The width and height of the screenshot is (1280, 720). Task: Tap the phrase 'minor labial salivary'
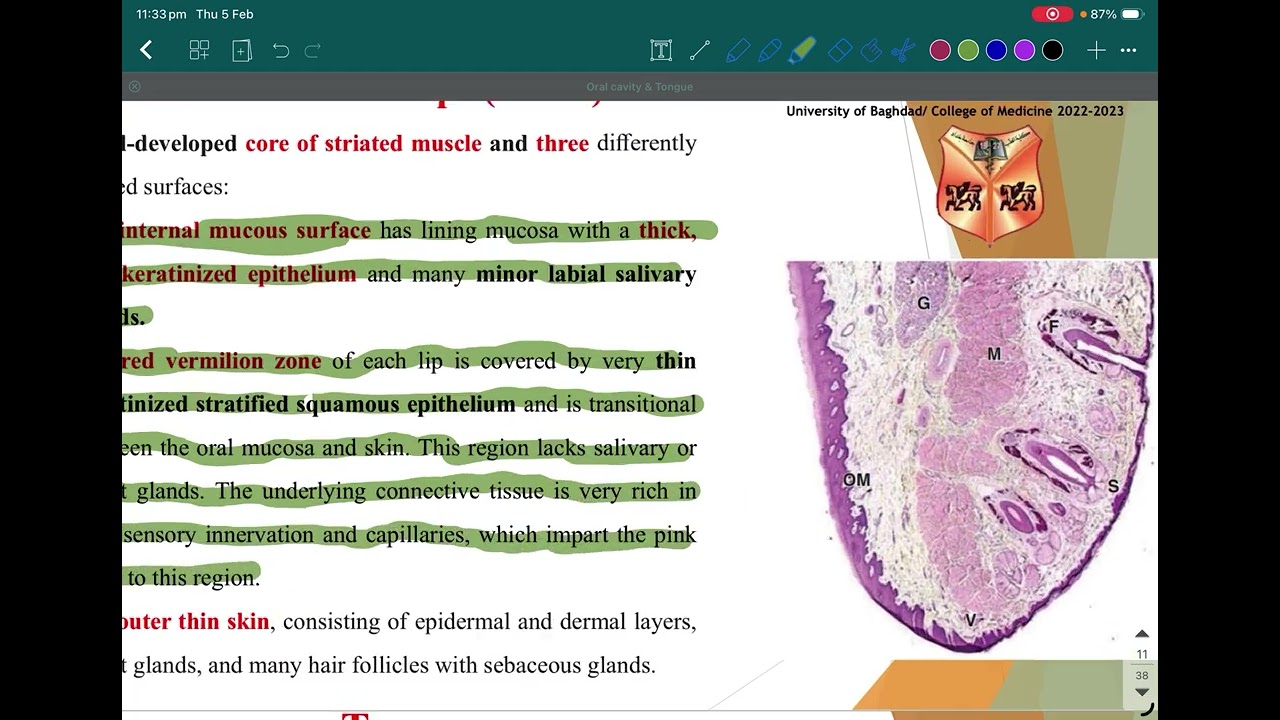[x=586, y=274]
